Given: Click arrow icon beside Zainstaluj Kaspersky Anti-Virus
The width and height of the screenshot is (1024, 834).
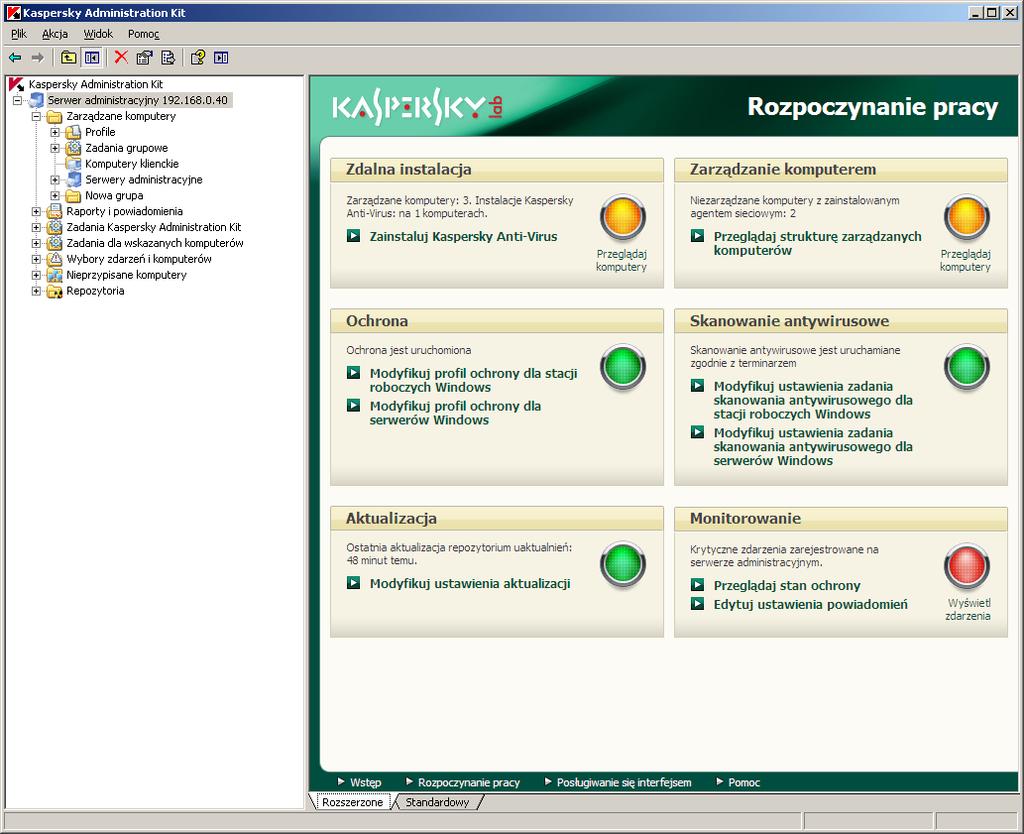Looking at the screenshot, I should point(353,236).
